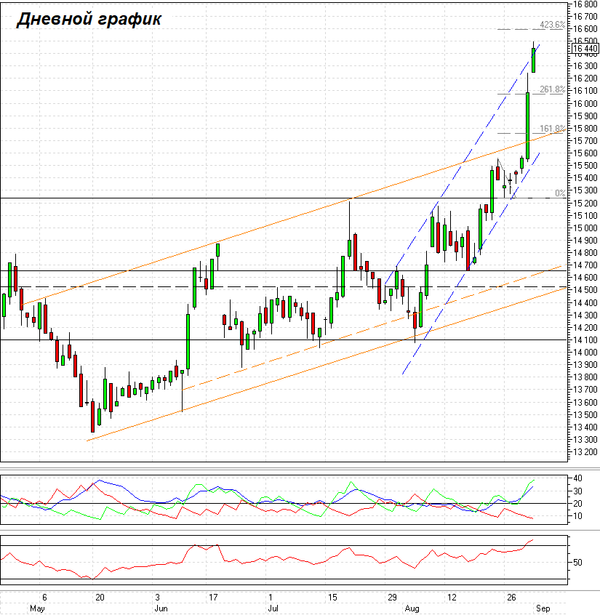Click the 13 700 price axis label
This screenshot has width=600, height=615.
585,389
